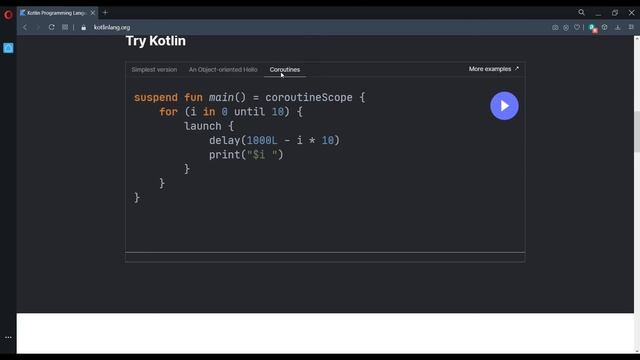Click the 'delay(1000L' code text

(x=243, y=140)
